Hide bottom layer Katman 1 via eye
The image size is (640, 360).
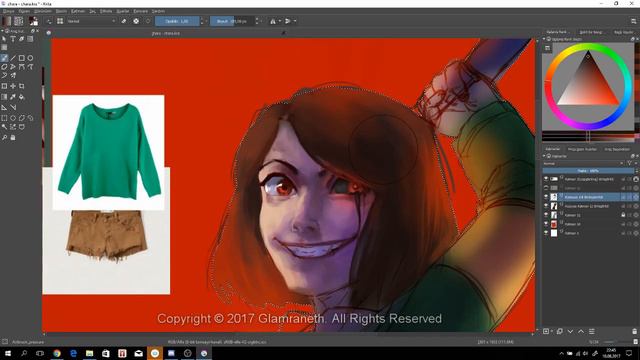[546, 233]
